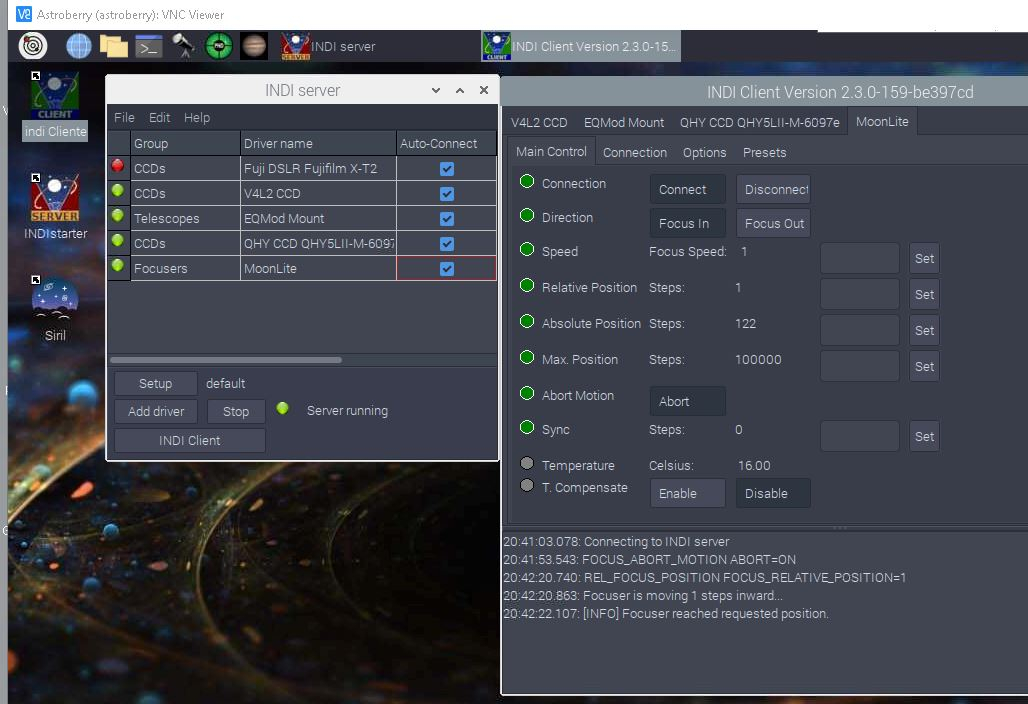Open the Options sub-tab
Viewport: 1028px width, 704px height.
click(705, 153)
